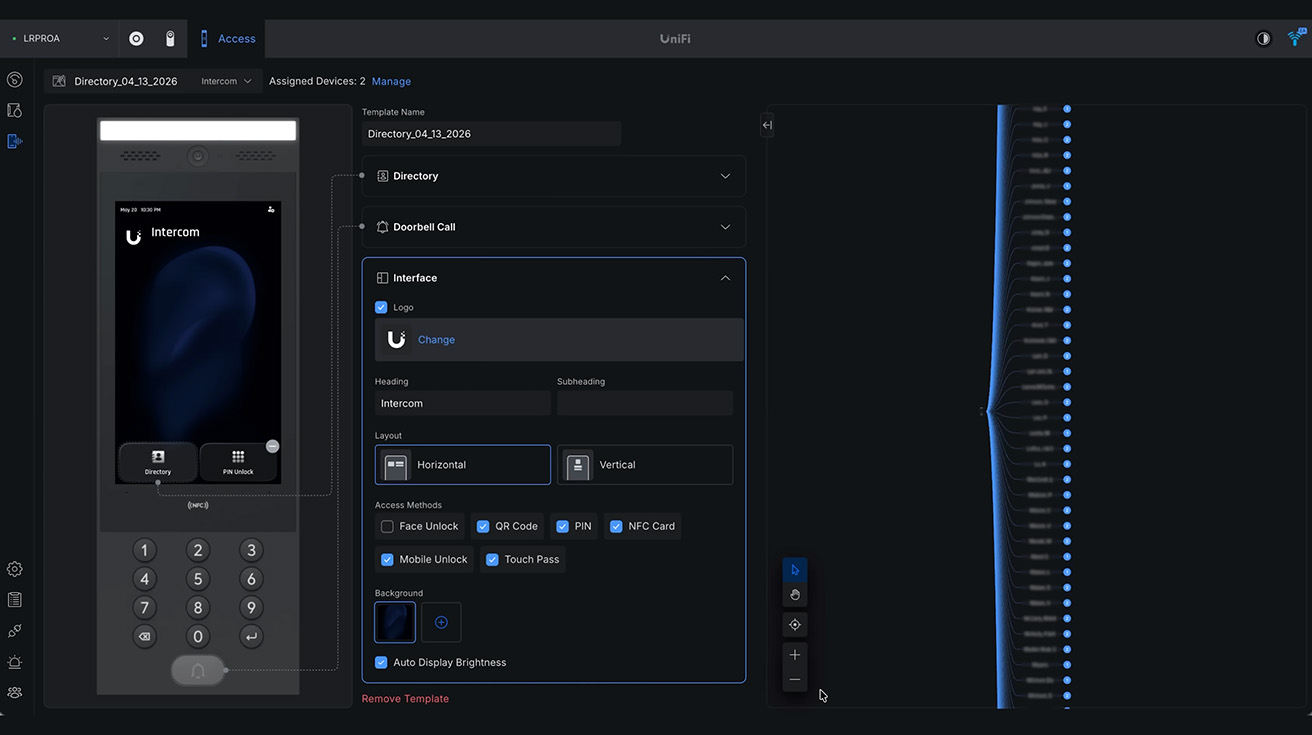The image size is (1312, 735).
Task: Expand the Doorbell Call section
Action: (554, 227)
